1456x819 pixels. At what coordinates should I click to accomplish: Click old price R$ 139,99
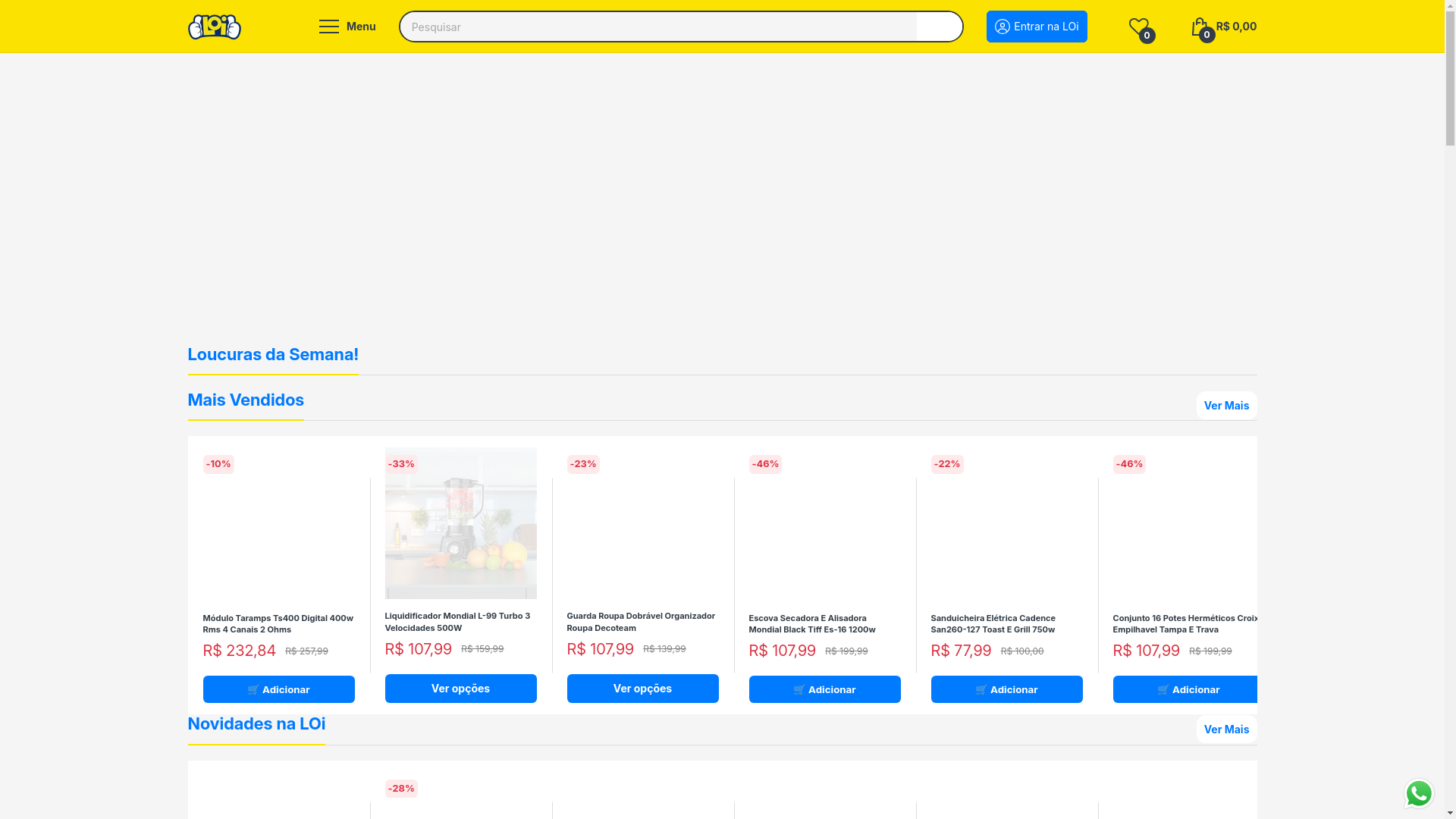(x=664, y=649)
